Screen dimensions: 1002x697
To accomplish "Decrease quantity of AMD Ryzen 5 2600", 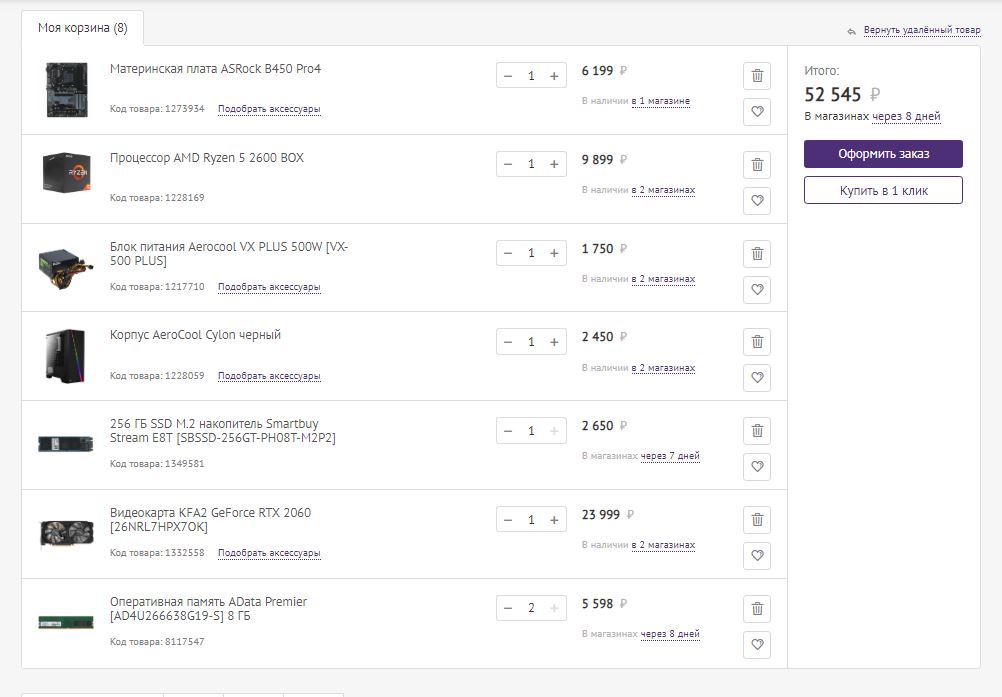I will point(508,164).
